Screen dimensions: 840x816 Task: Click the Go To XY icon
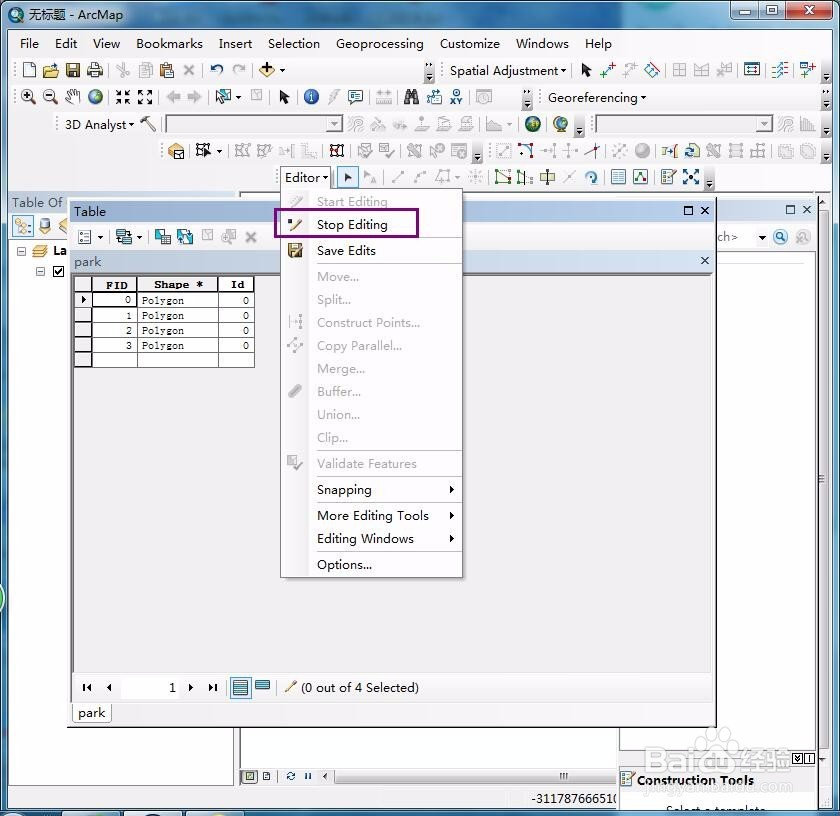[456, 97]
